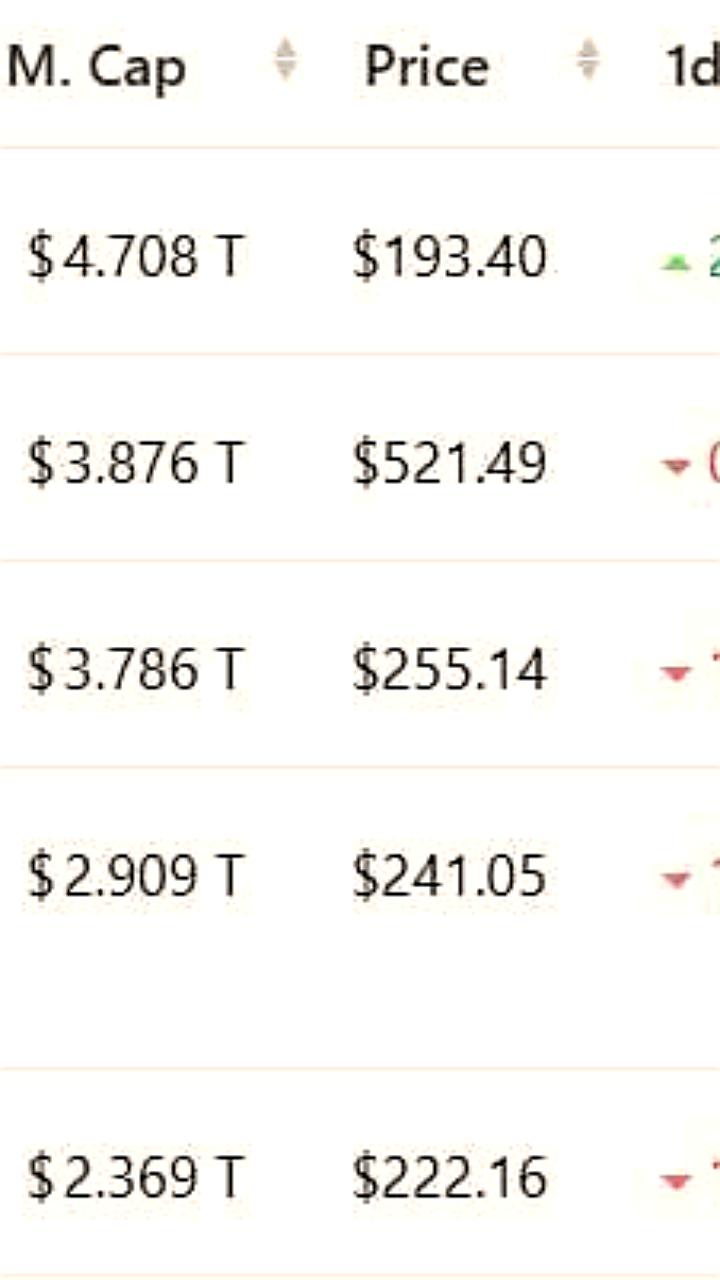Click the $255.14 price value
This screenshot has height=1280, width=720.
point(449,670)
